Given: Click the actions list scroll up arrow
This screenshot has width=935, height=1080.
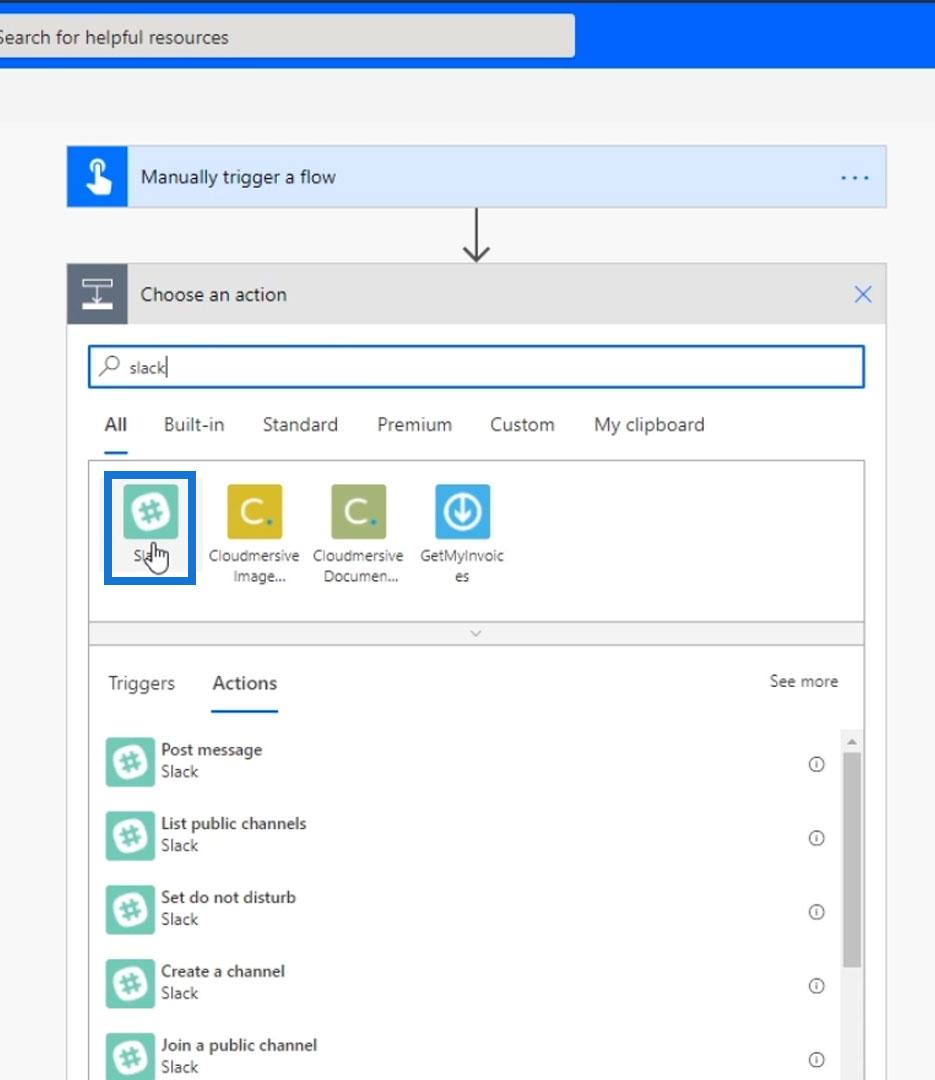Looking at the screenshot, I should pos(852,742).
